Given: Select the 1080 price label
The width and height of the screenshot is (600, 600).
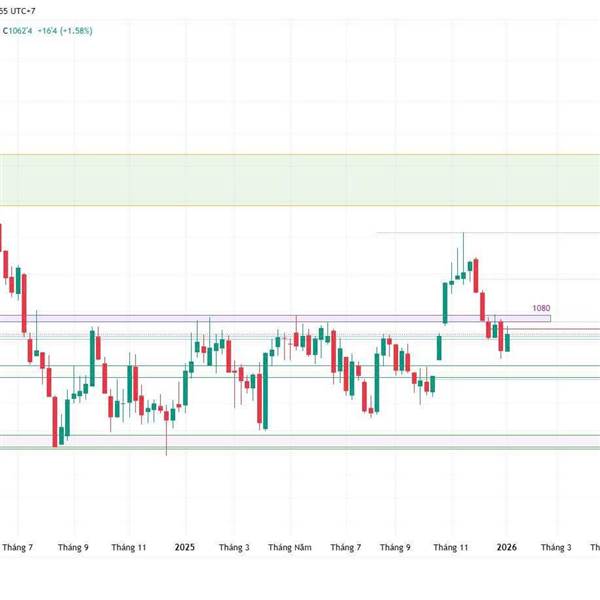Looking at the screenshot, I should [541, 308].
